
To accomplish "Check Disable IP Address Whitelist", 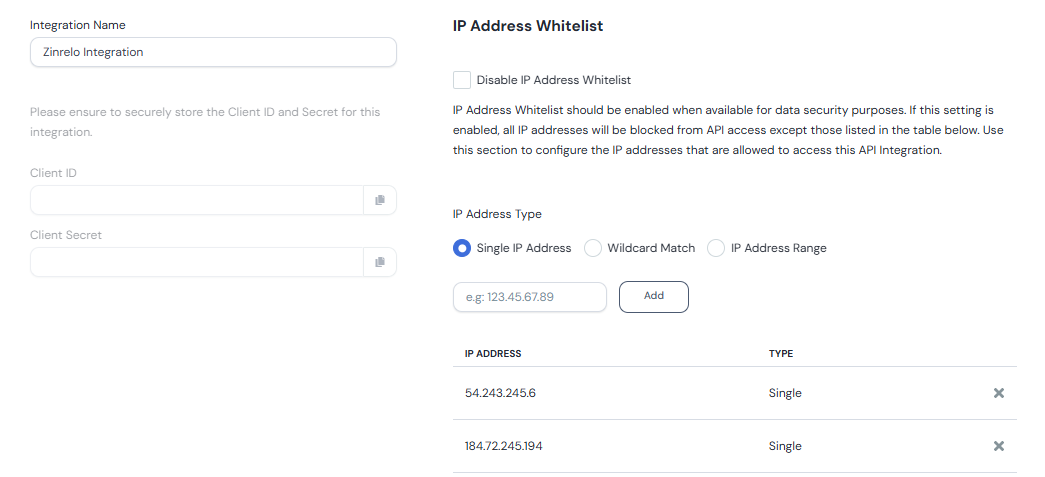I will 462,80.
